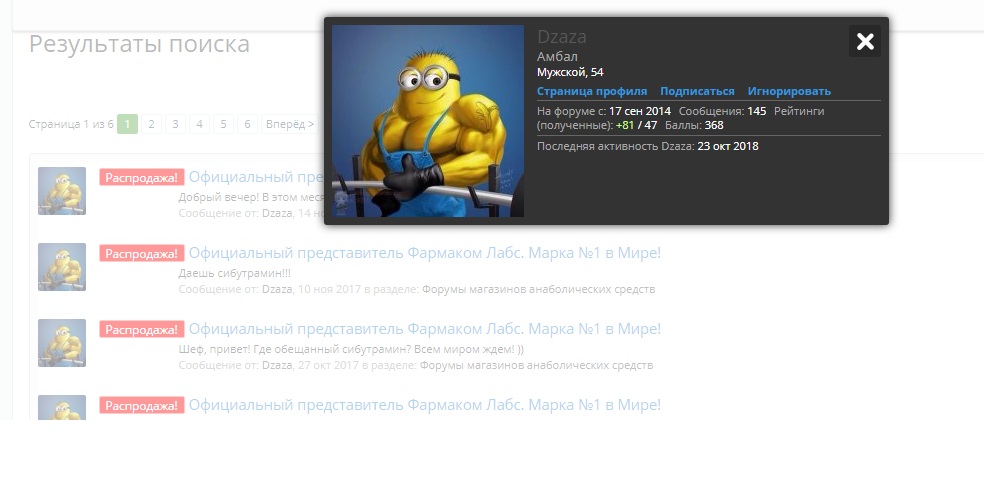Image resolution: width=984 pixels, height=483 pixels.
Task: Open the thread with 'Шеф, привет!' post
Action: pyautogui.click(x=425, y=329)
